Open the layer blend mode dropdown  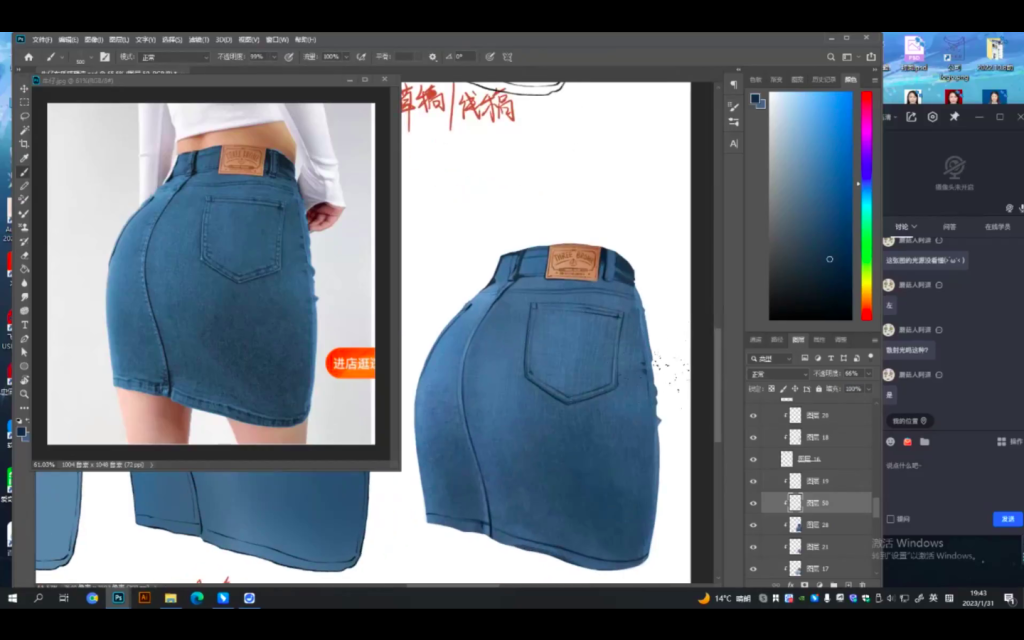[x=776, y=374]
